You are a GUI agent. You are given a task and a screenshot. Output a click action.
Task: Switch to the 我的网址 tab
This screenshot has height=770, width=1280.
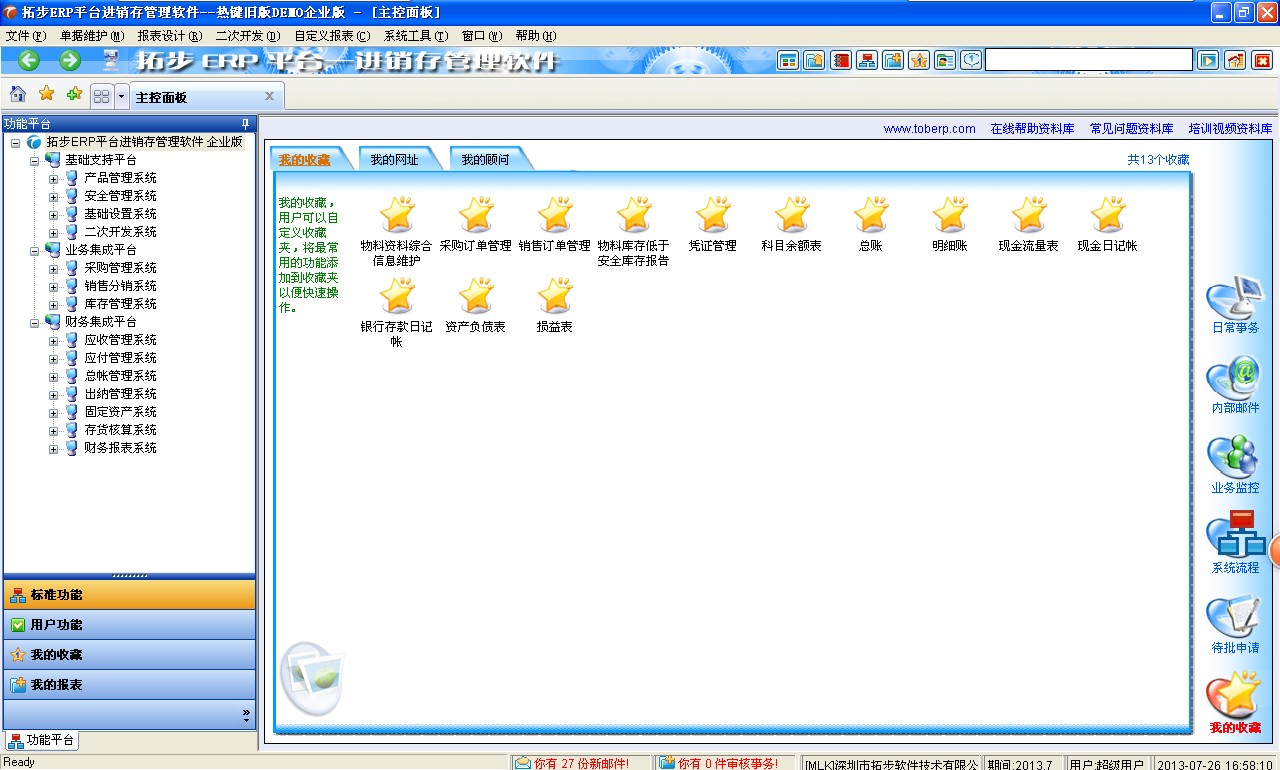point(394,160)
